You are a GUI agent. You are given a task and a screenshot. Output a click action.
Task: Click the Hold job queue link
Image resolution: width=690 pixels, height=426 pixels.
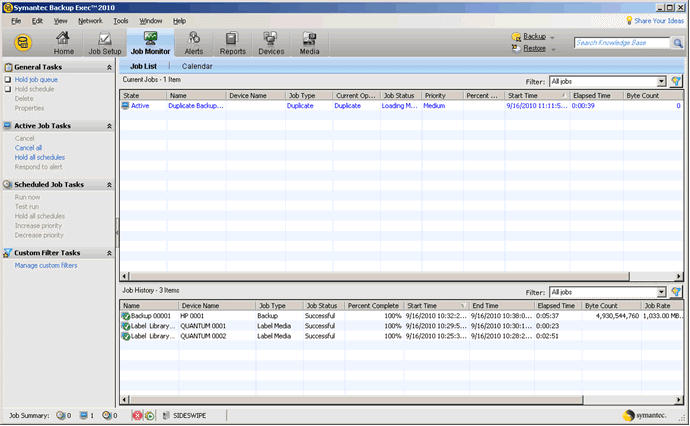click(36, 80)
